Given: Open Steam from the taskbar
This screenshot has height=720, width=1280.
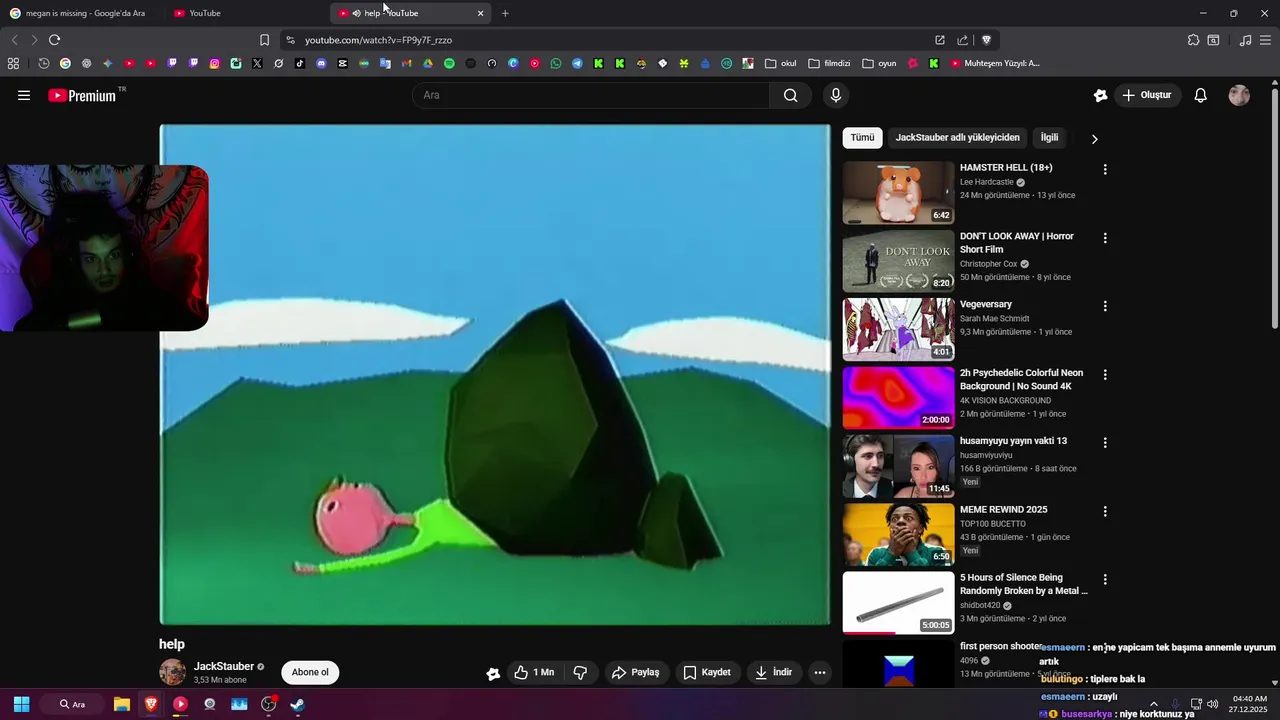Looking at the screenshot, I should [297, 704].
